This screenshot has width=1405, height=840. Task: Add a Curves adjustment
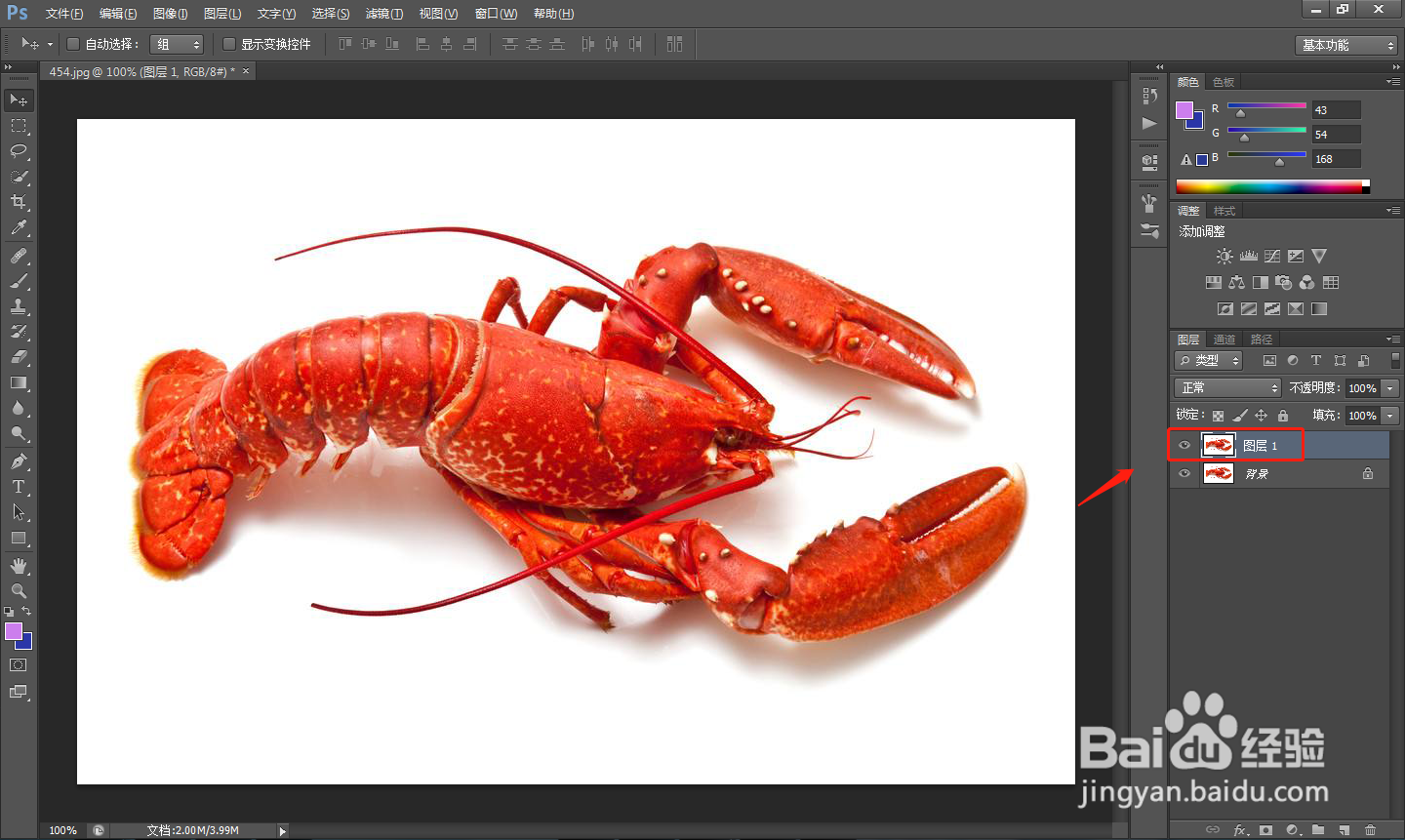[x=1272, y=256]
